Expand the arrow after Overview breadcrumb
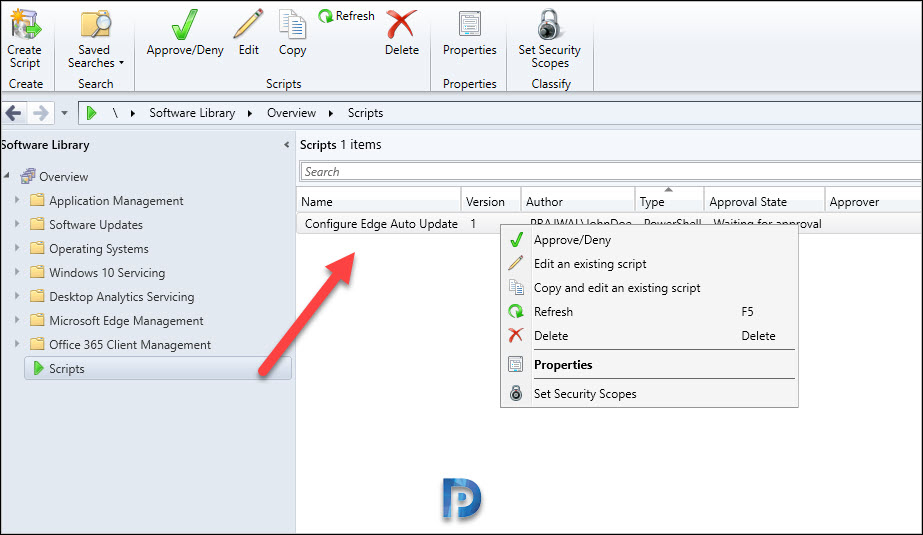The width and height of the screenshot is (923, 535). [x=331, y=113]
